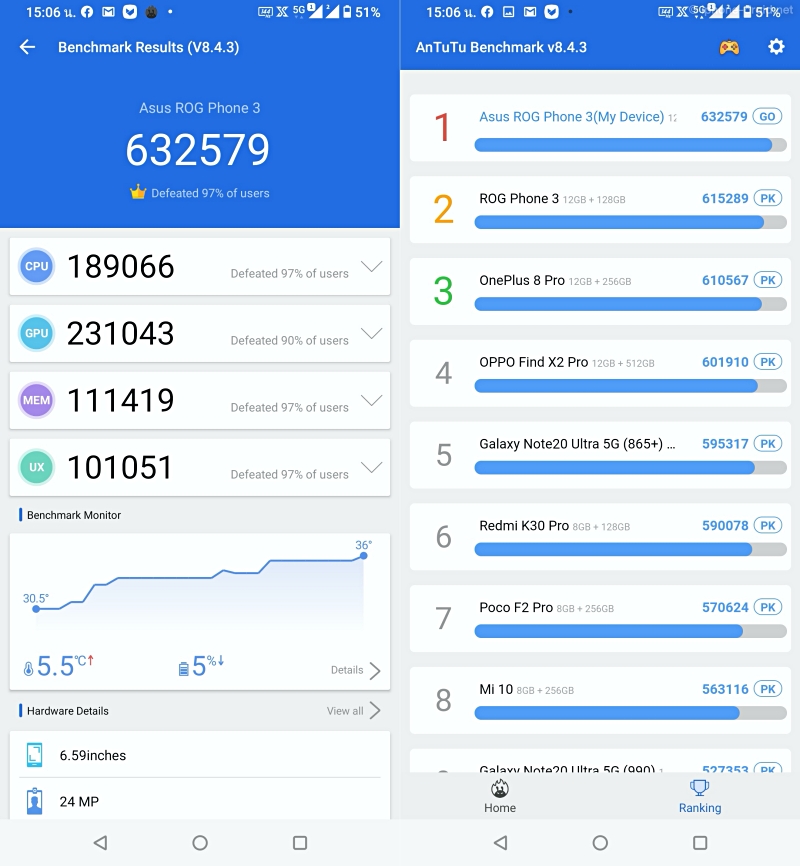This screenshot has height=866, width=800.
Task: Switch to the Home tab
Action: [x=500, y=796]
